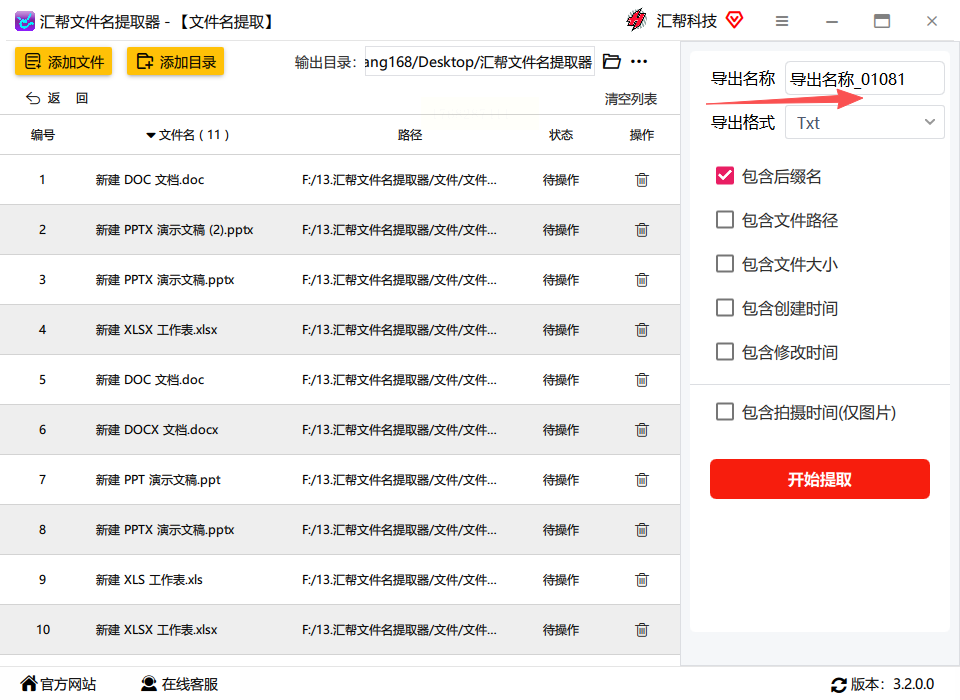Click the 清空列表 clear list option
Screen dimensions: 960x700
[631, 99]
